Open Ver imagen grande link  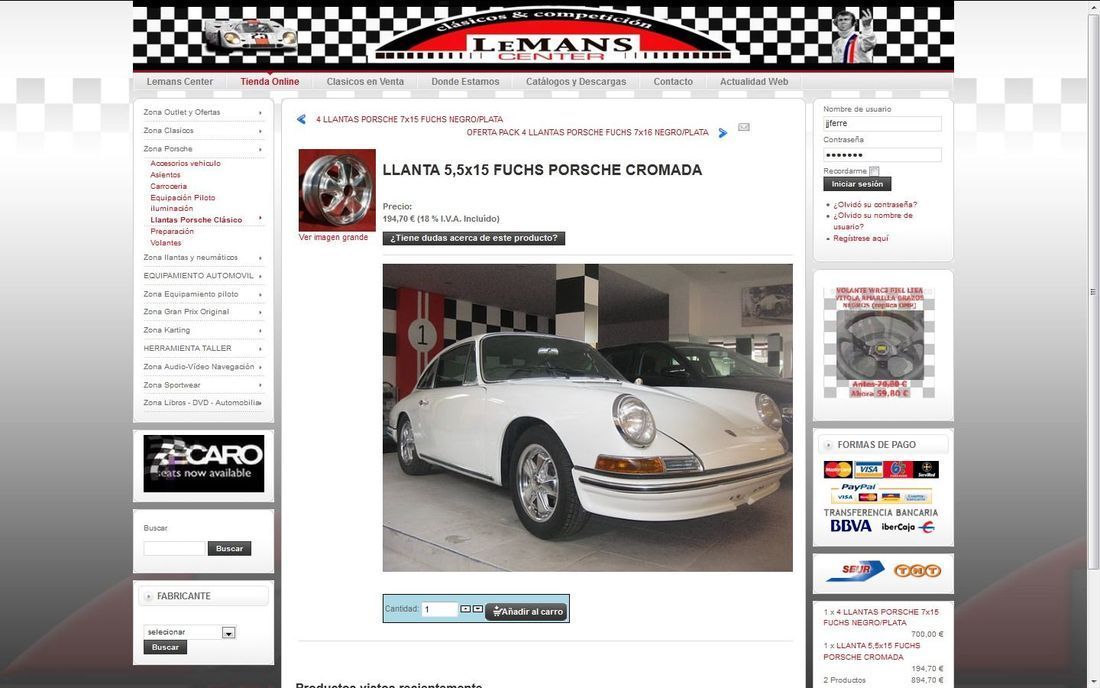click(333, 237)
